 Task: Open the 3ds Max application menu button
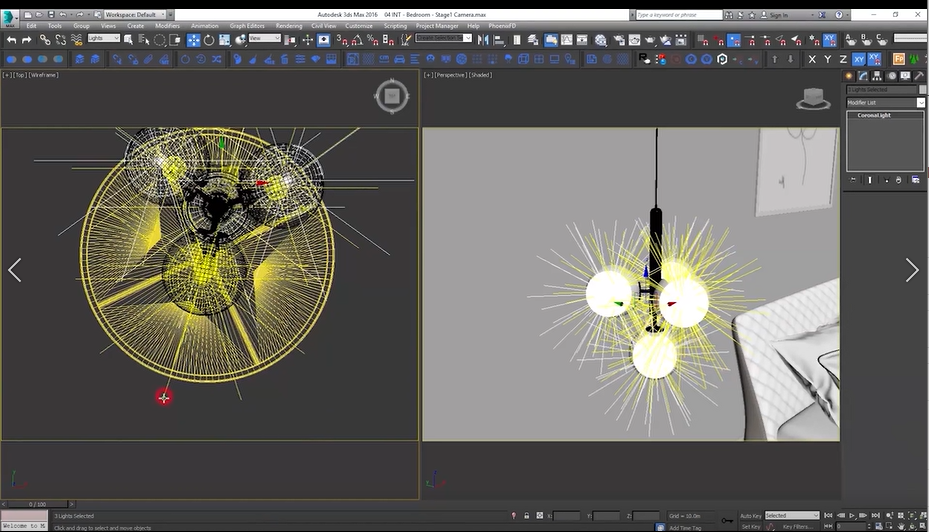pos(9,18)
